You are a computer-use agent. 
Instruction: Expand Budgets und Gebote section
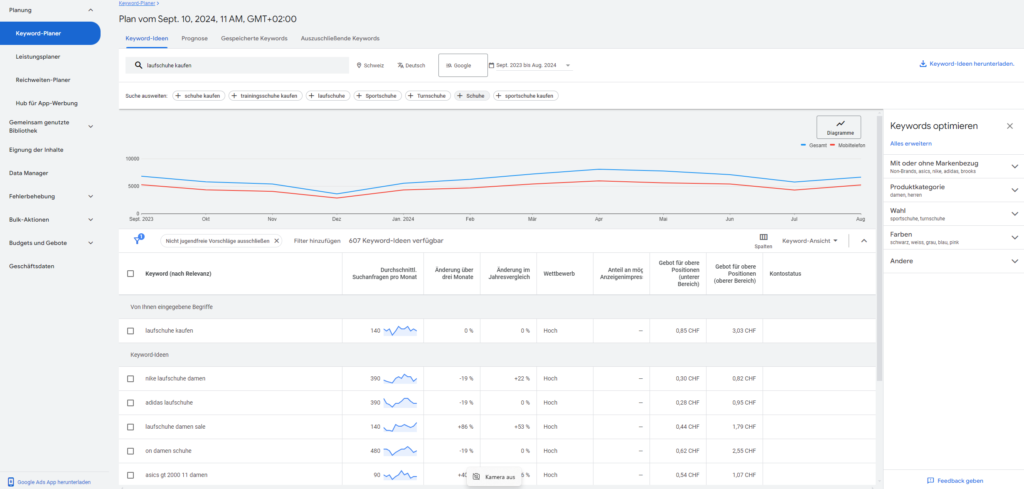[x=90, y=243]
